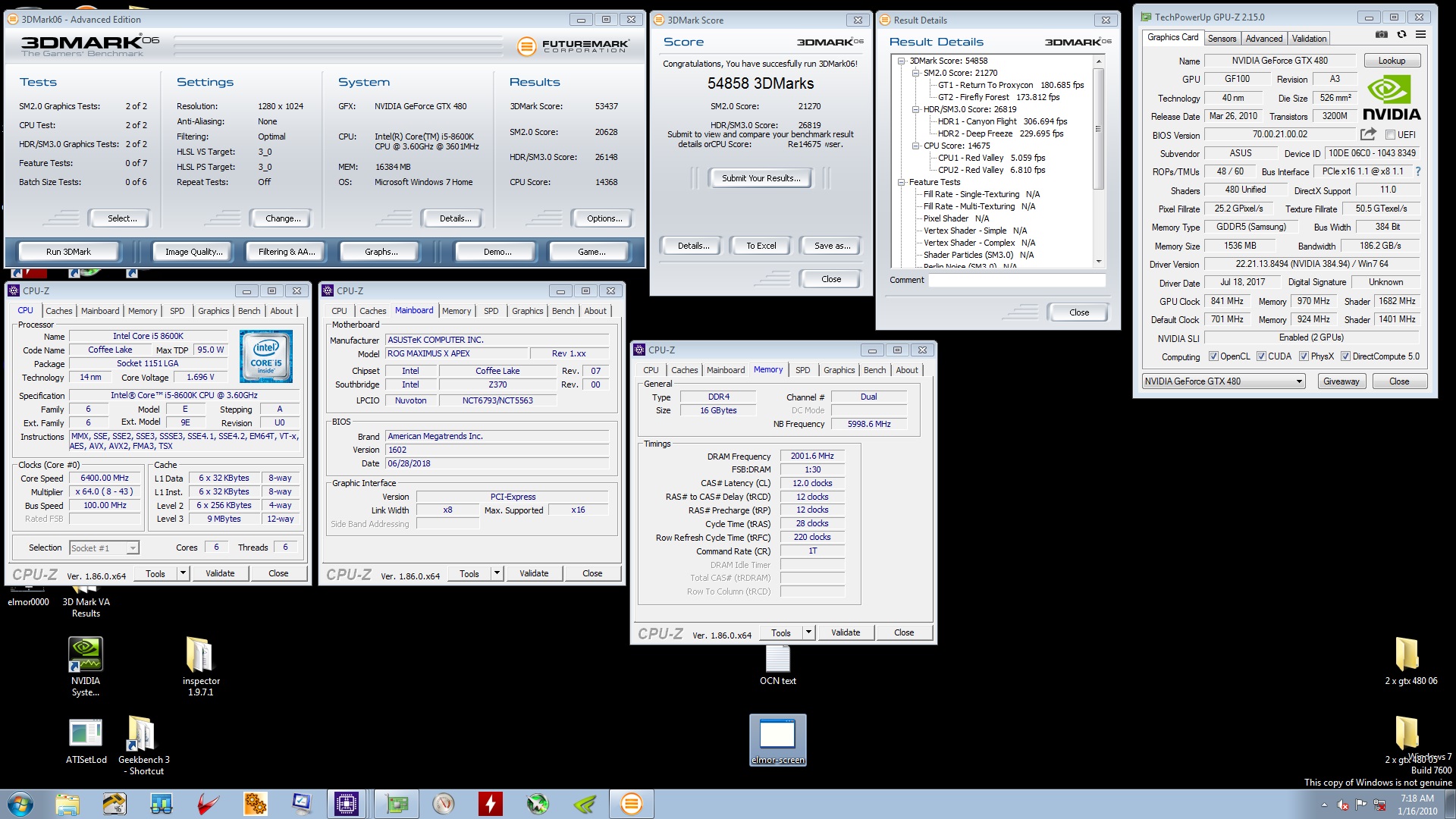Toggle the CUDA checkbox
This screenshot has height=819, width=1456.
tap(1261, 356)
